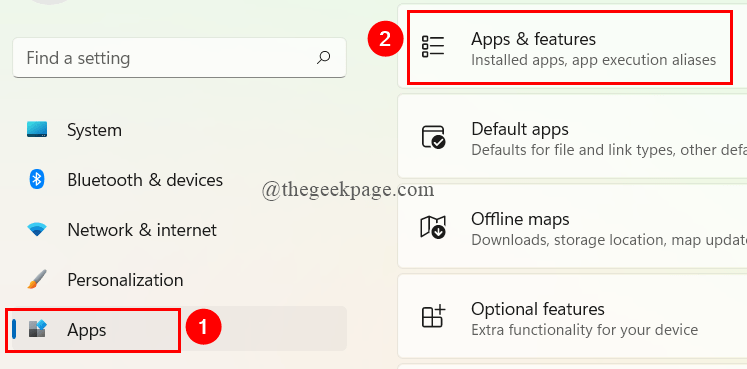Click the Apps sidebar icon
The height and width of the screenshot is (369, 747).
point(38,329)
